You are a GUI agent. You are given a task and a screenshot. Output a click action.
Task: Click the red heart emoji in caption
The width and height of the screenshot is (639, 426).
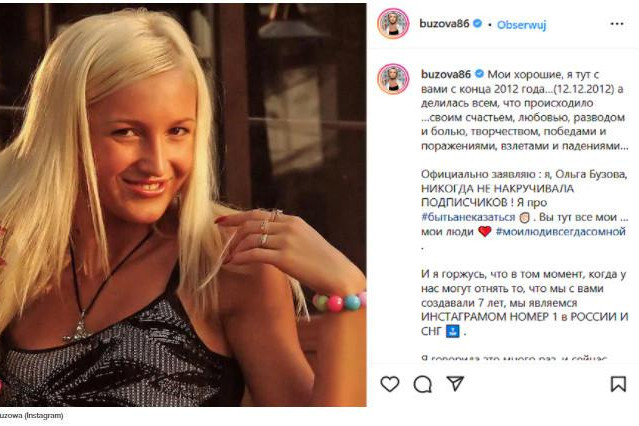[x=485, y=232]
